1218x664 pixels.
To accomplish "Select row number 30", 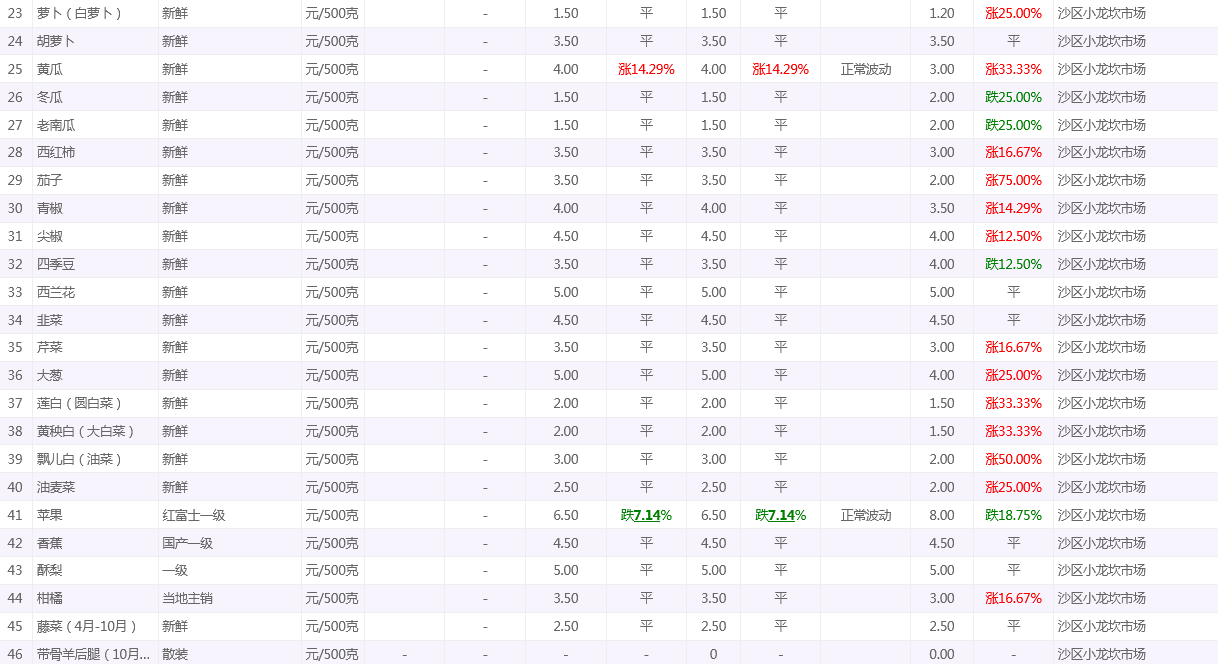I will coord(15,208).
